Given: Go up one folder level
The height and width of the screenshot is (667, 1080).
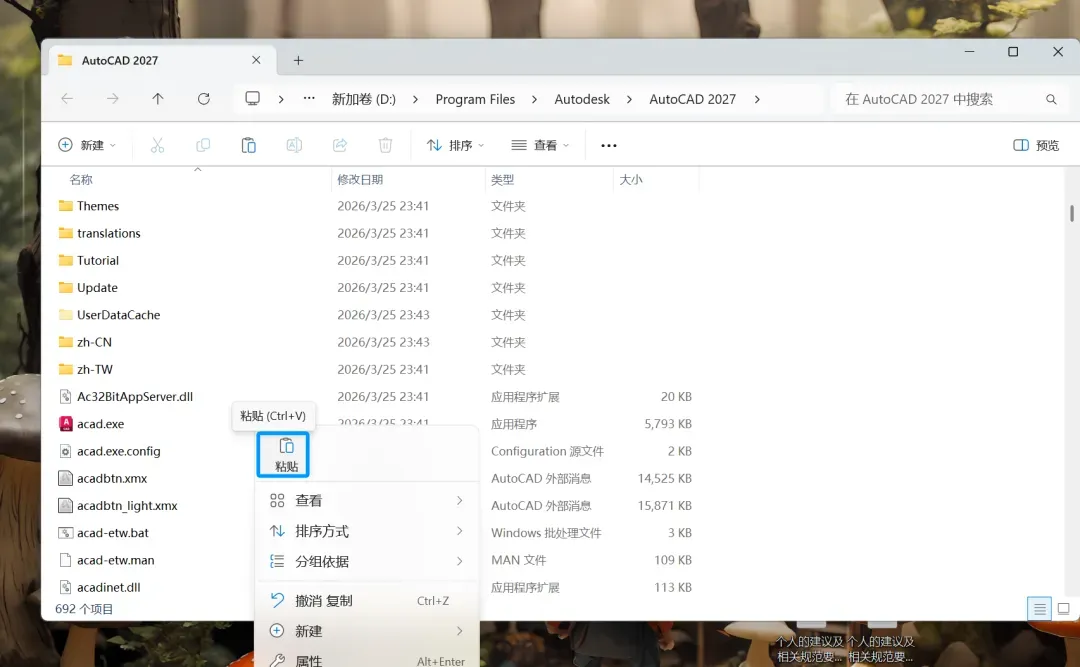Looking at the screenshot, I should 158,99.
